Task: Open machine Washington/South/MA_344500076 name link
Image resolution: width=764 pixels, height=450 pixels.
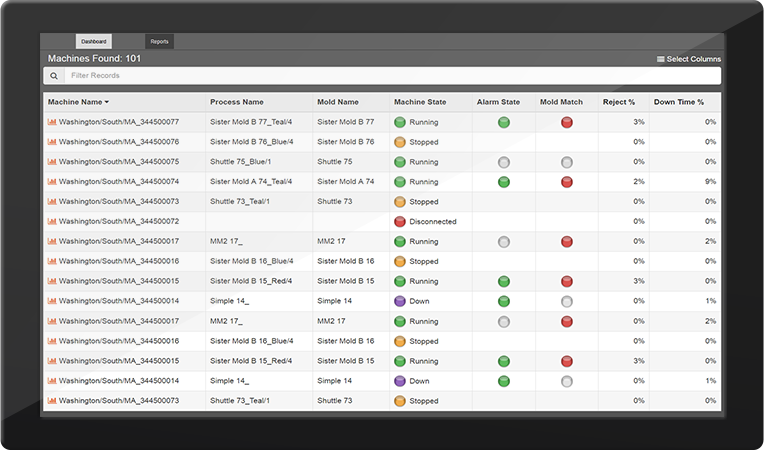Action: click(x=119, y=142)
